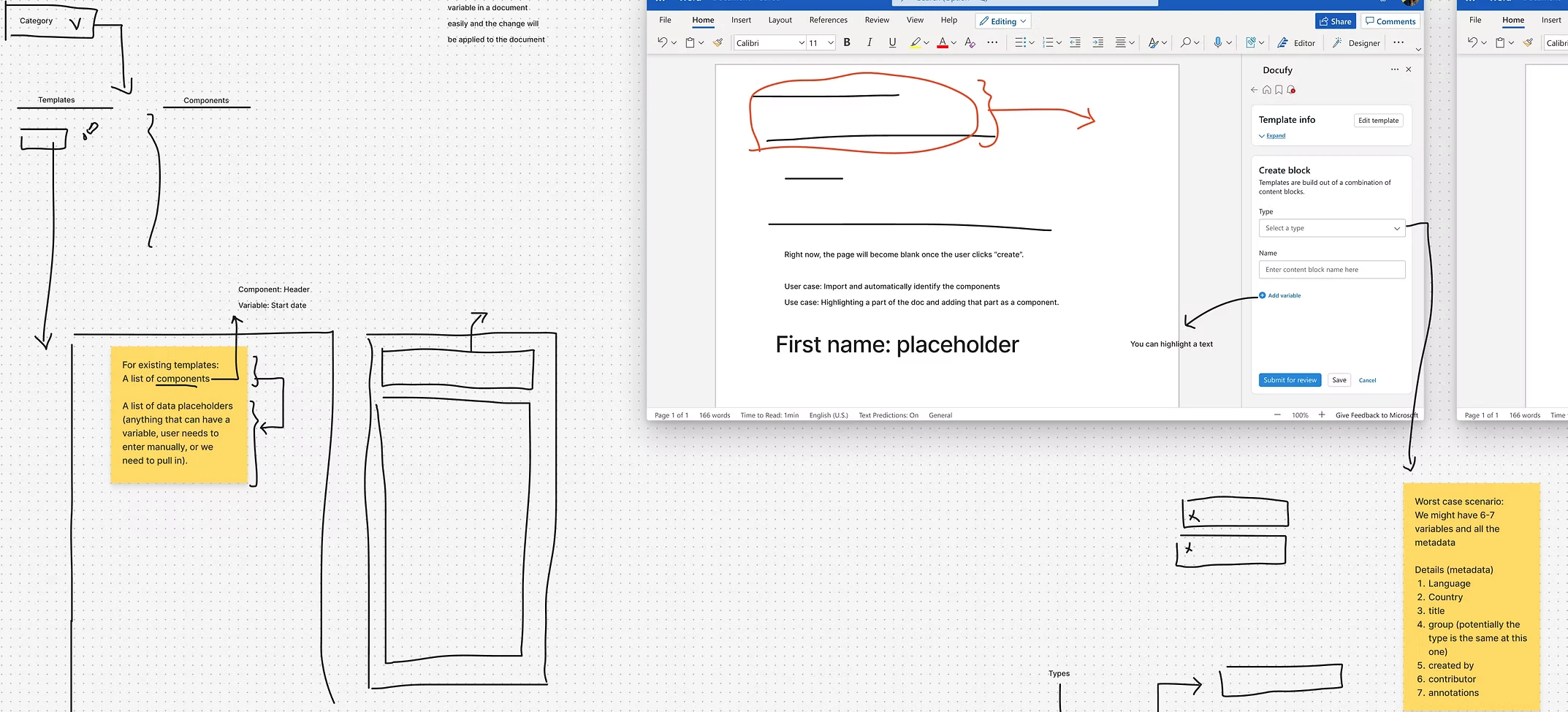Viewport: 1568px width, 712px height.
Task: Click the Docufy home icon
Action: coord(1266,90)
